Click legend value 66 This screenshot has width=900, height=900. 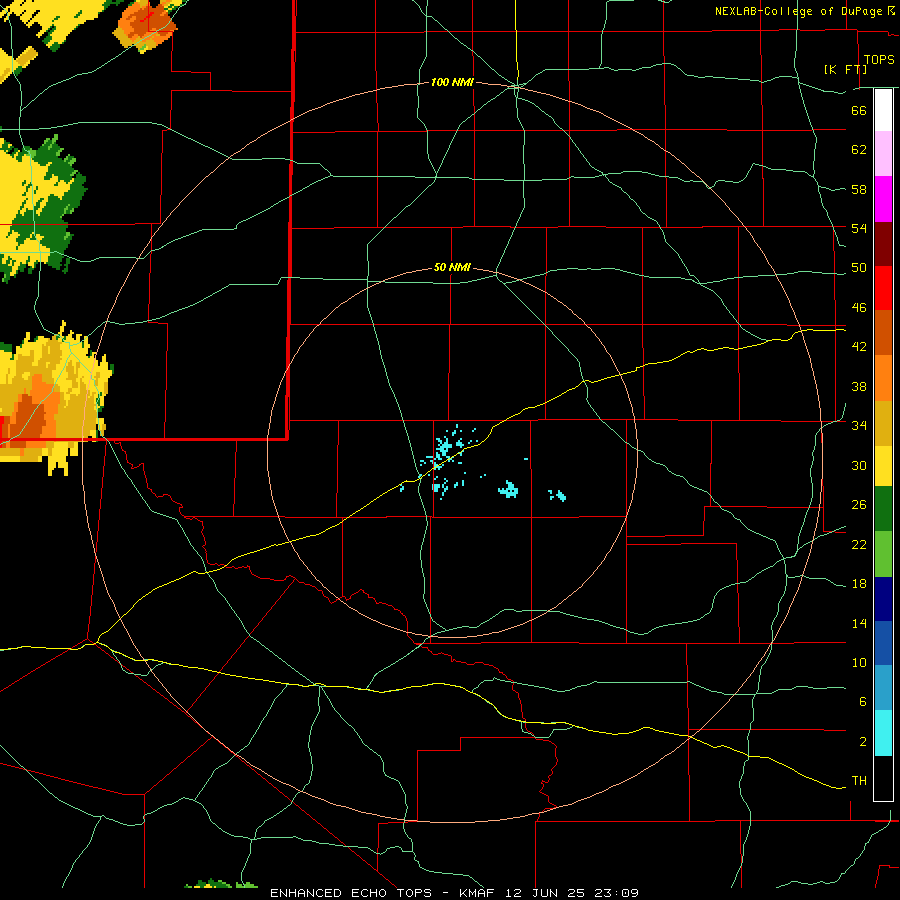pos(859,110)
